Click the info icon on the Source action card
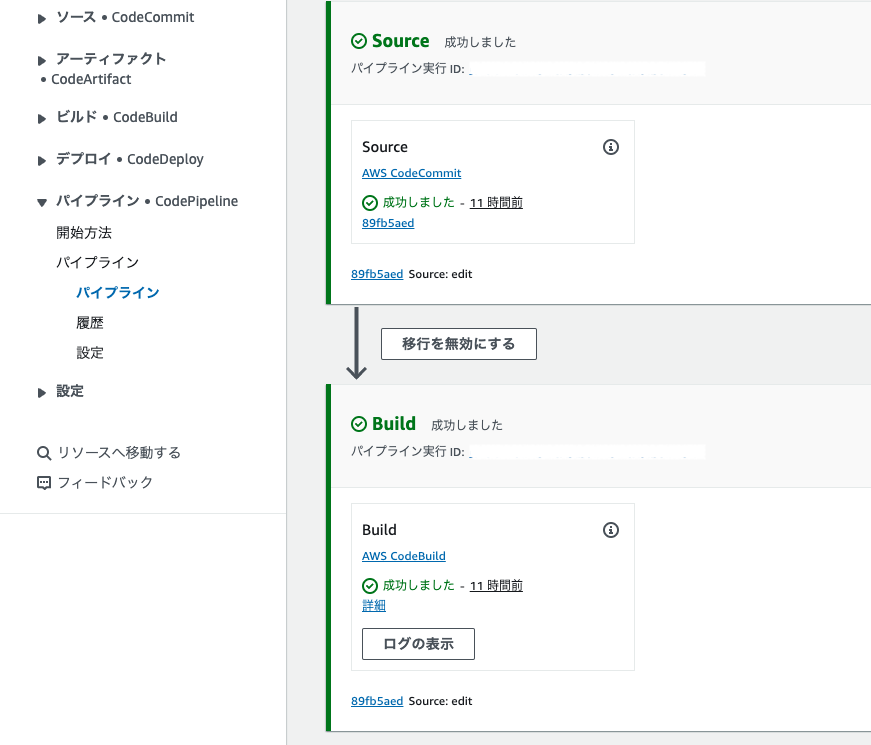 point(611,146)
